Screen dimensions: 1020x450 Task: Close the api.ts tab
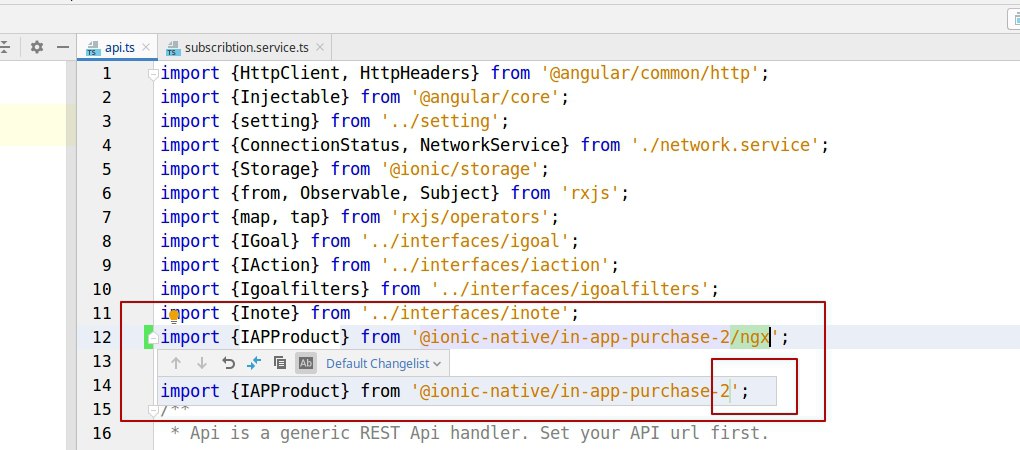pos(146,47)
